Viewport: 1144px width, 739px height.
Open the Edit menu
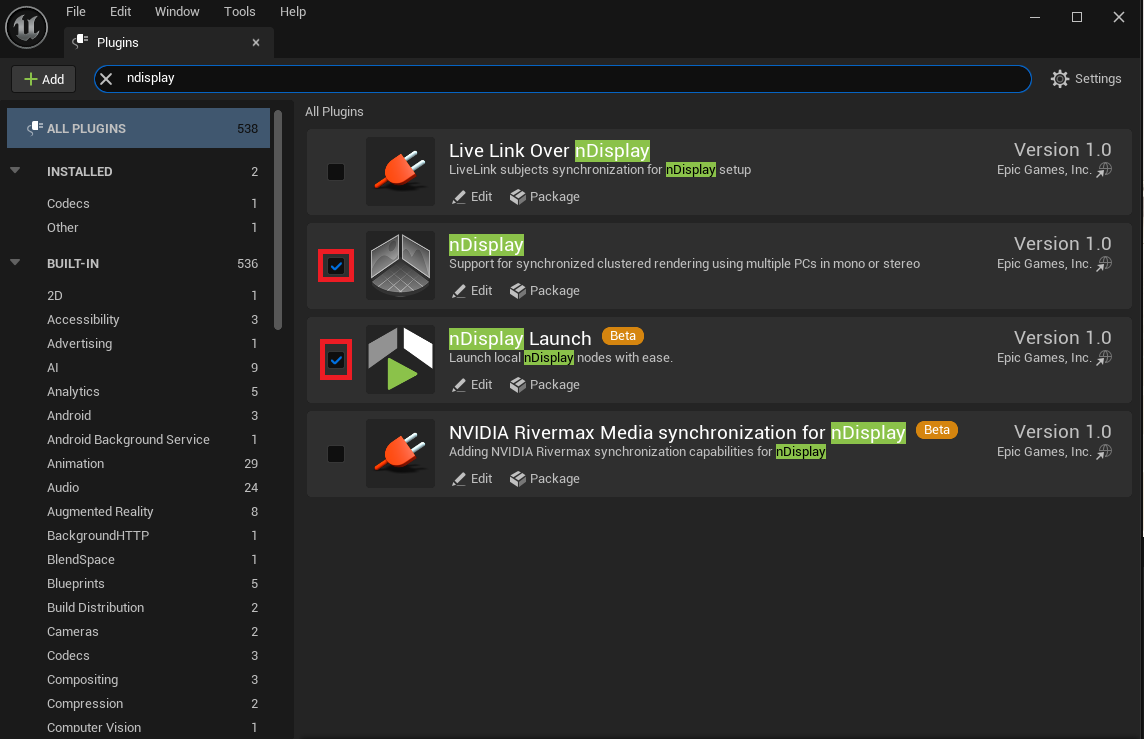point(120,12)
